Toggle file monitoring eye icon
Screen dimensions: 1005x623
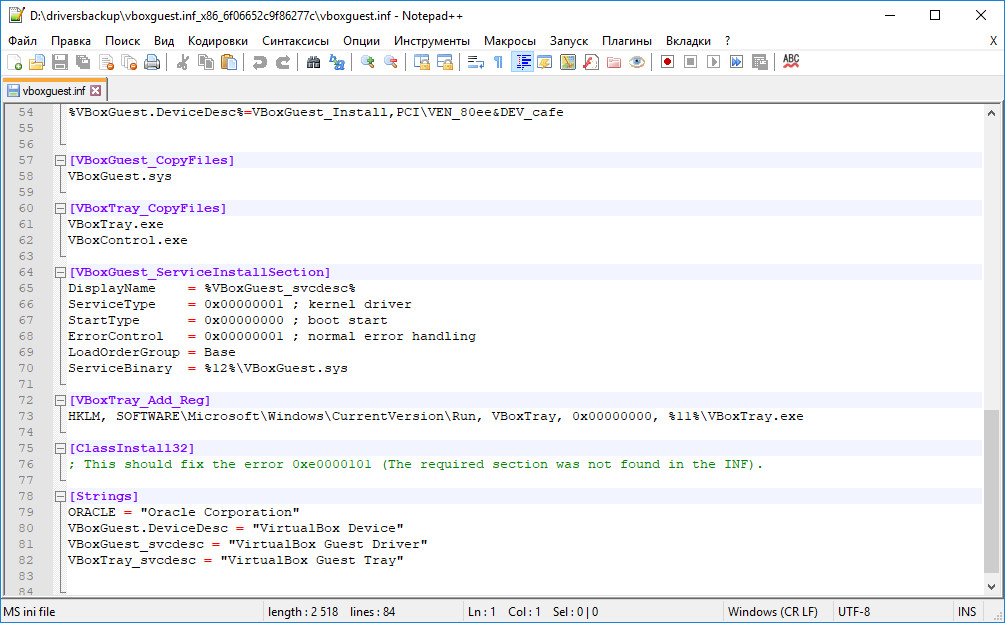pos(637,62)
